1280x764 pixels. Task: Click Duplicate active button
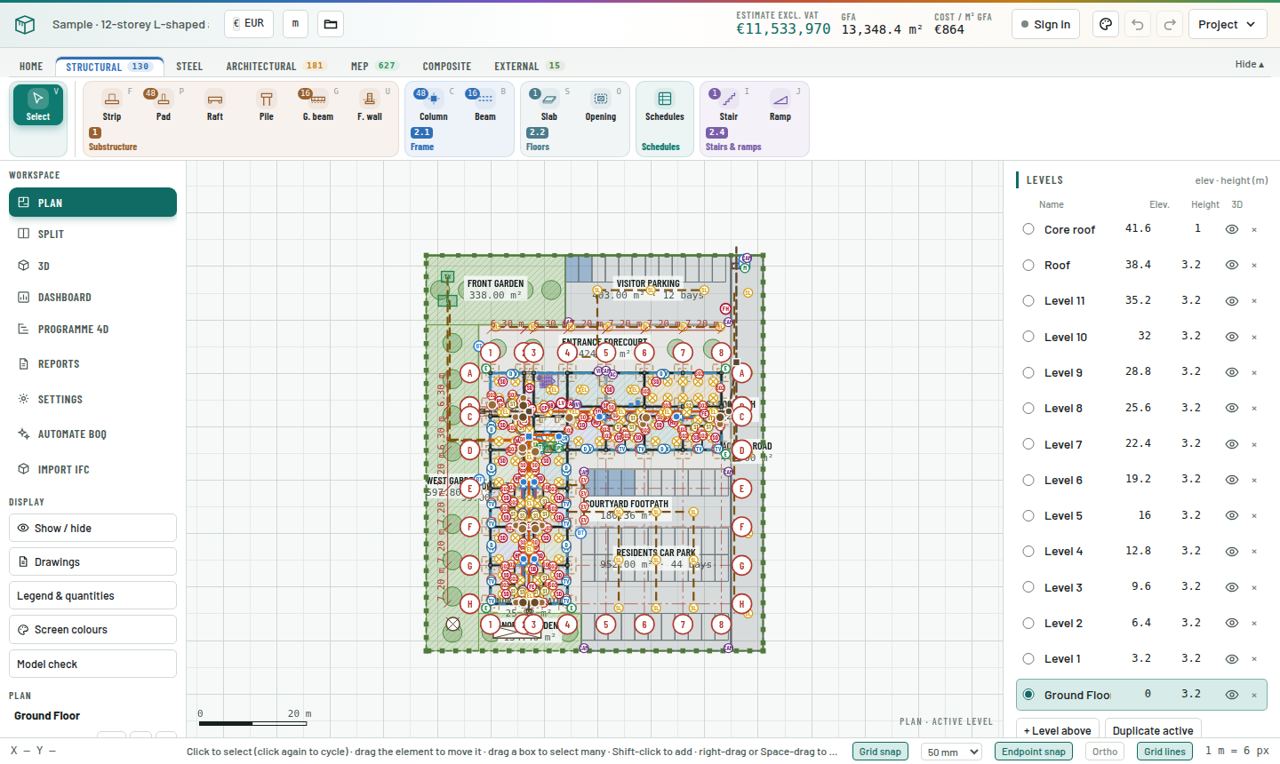click(x=1152, y=730)
